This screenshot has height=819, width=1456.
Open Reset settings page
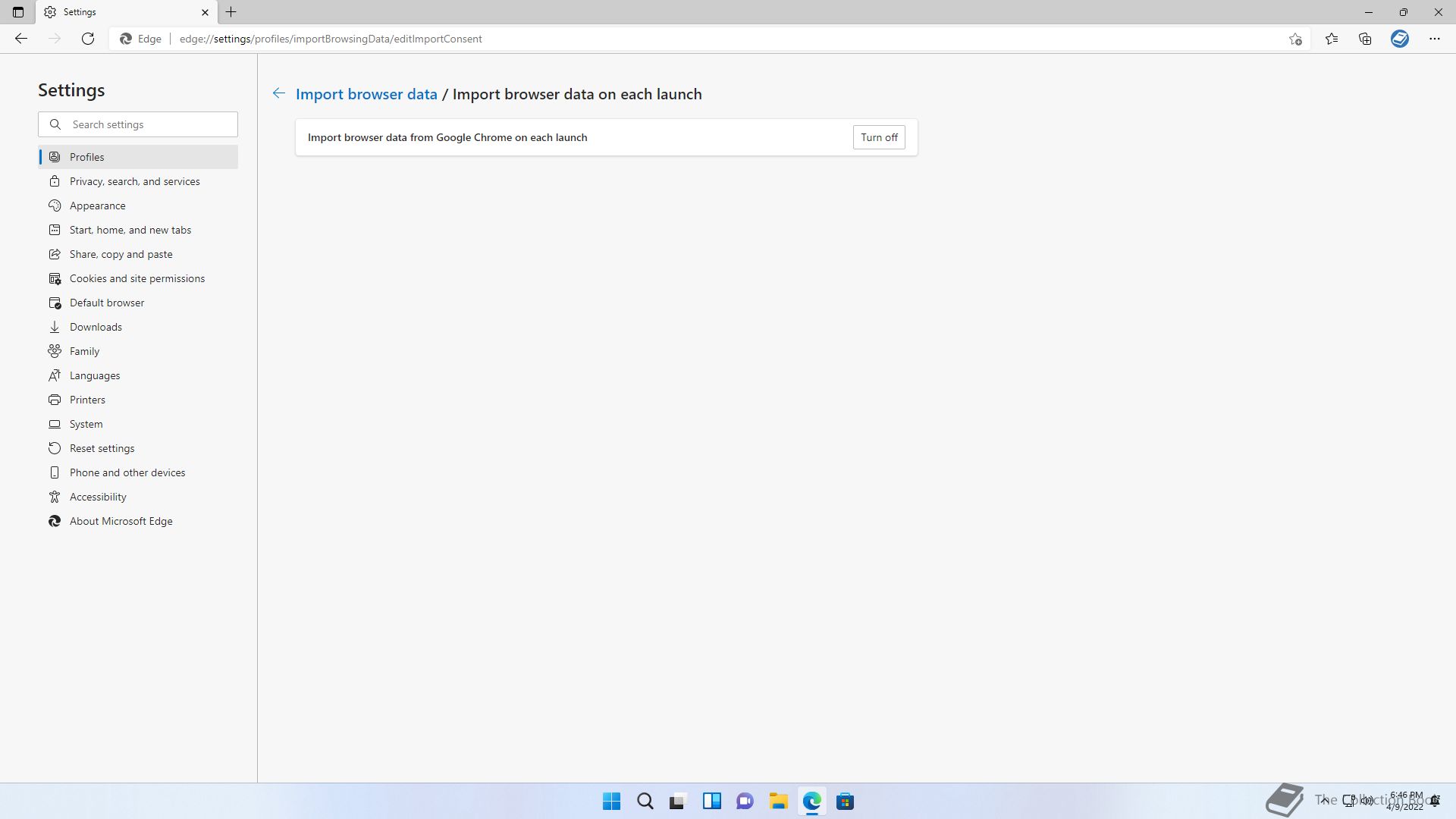(x=138, y=448)
